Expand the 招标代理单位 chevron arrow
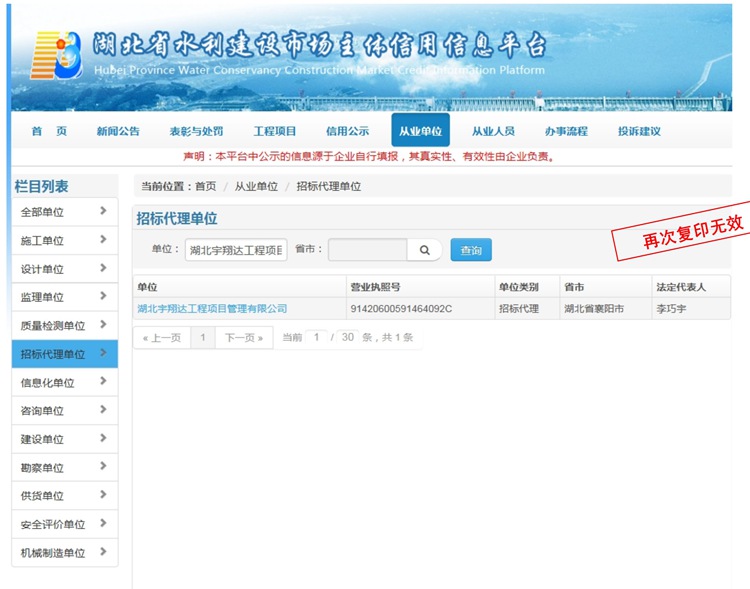Viewport: 750px width, 589px height. tap(103, 353)
